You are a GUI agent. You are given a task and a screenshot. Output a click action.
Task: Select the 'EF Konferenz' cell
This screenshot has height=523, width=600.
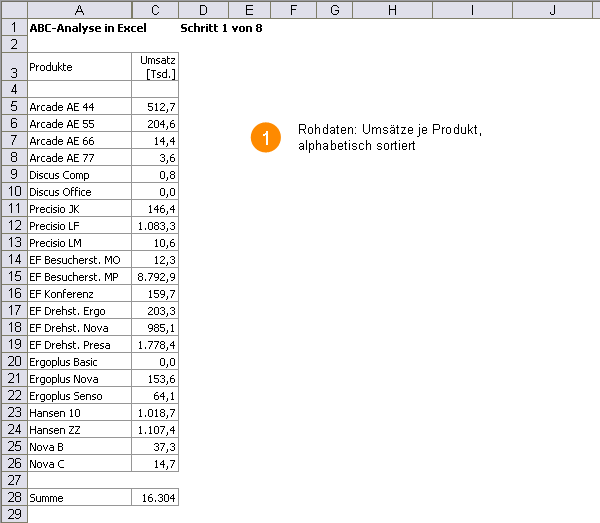click(x=80, y=293)
